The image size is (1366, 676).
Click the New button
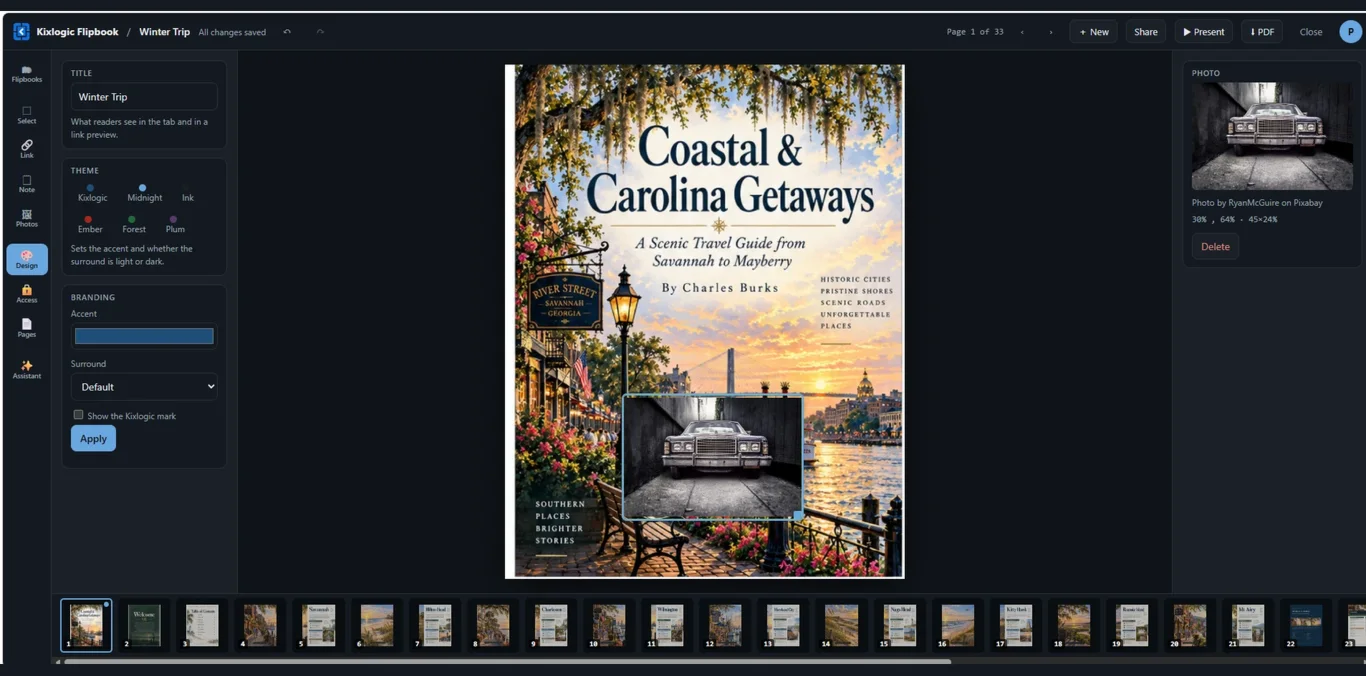[x=1093, y=32]
